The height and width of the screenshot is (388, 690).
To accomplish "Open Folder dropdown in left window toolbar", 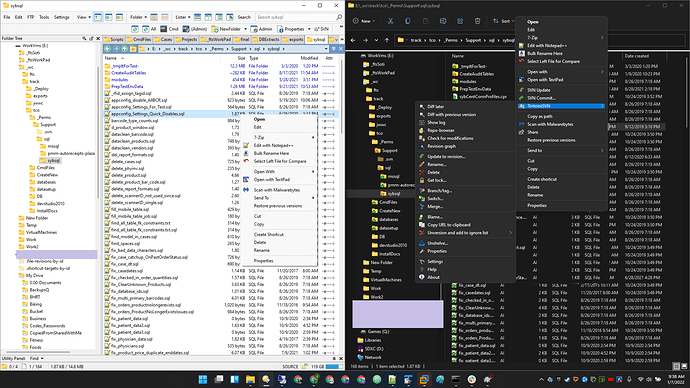I will [138, 17].
